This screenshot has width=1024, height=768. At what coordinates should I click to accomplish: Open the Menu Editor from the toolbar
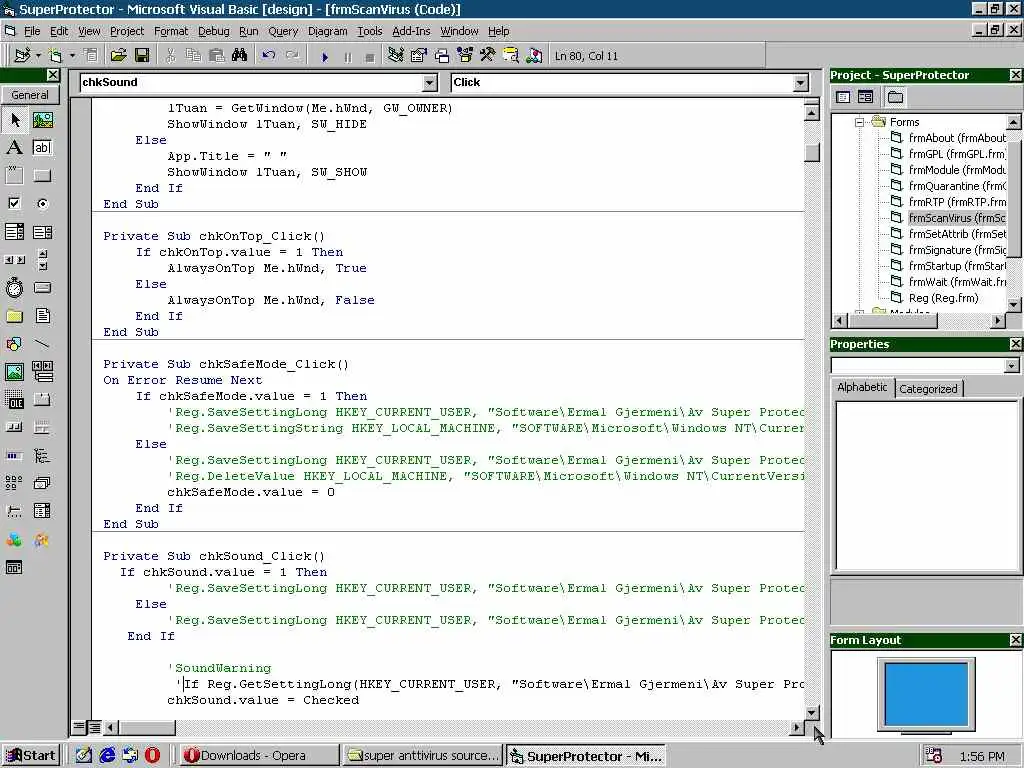[91, 56]
